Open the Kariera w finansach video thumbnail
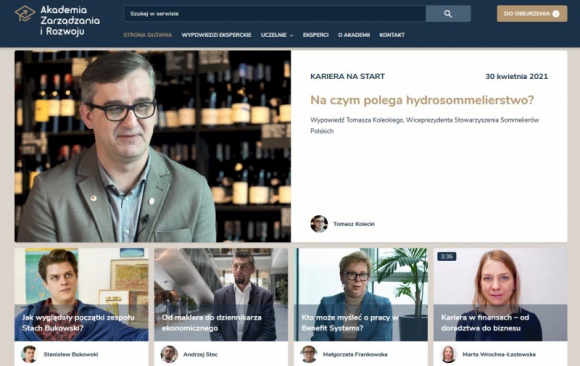 click(x=500, y=295)
